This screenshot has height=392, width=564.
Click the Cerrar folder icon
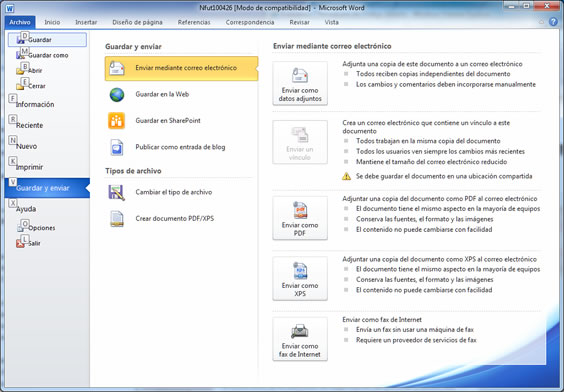21,86
